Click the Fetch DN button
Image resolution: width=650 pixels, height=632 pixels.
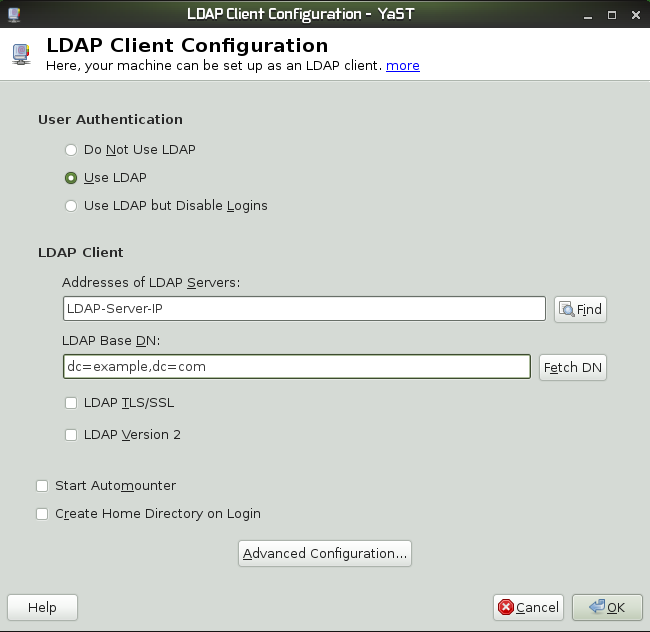pyautogui.click(x=573, y=368)
